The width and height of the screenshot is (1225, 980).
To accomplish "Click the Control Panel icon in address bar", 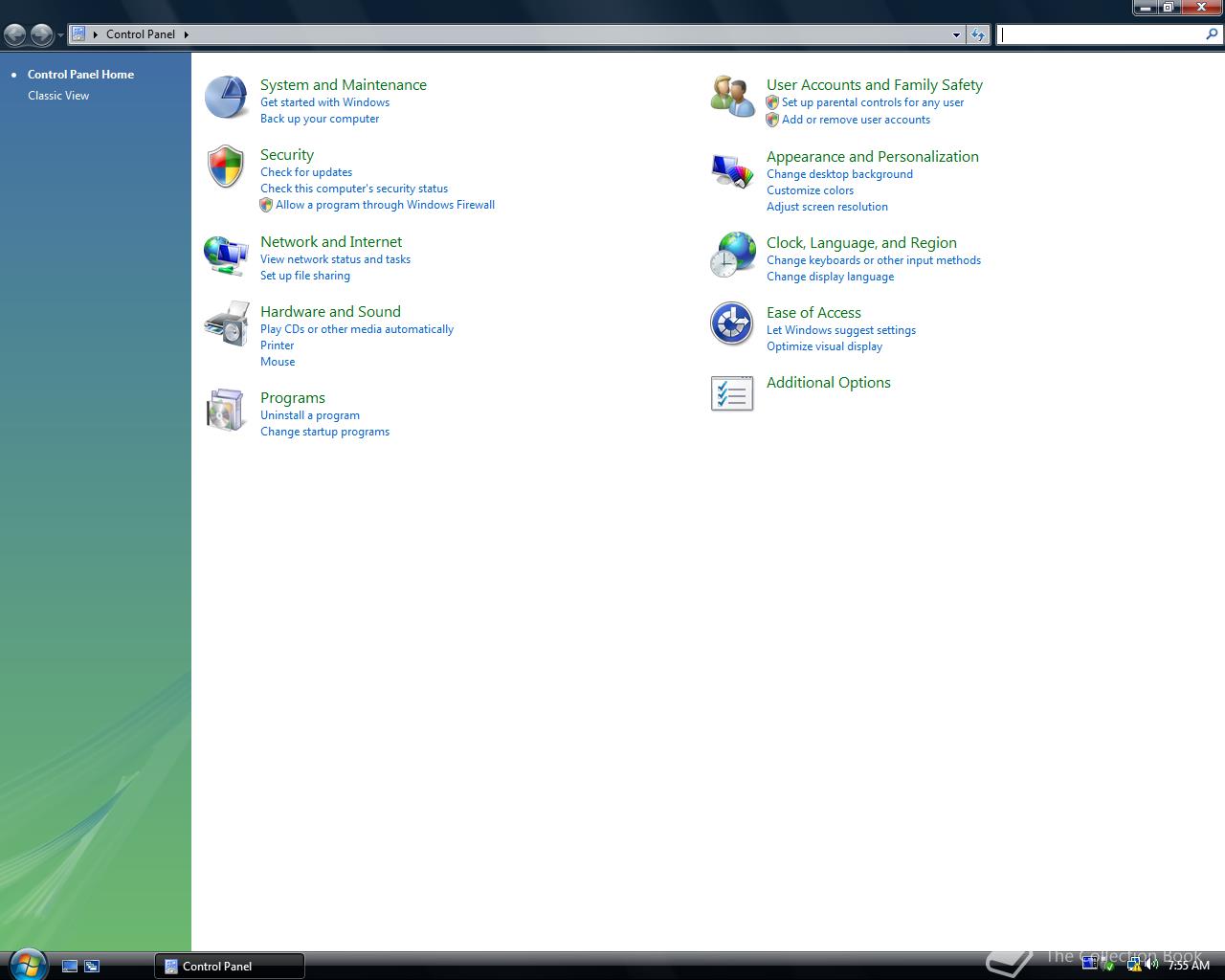I will (x=78, y=33).
